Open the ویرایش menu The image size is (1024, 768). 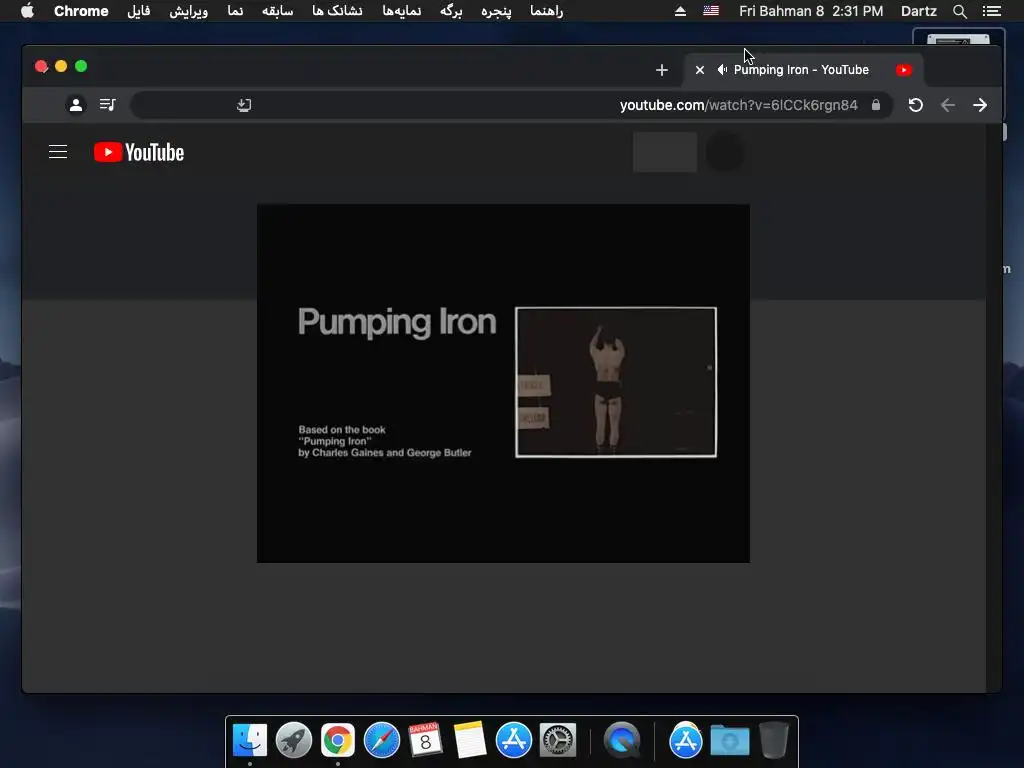click(189, 11)
